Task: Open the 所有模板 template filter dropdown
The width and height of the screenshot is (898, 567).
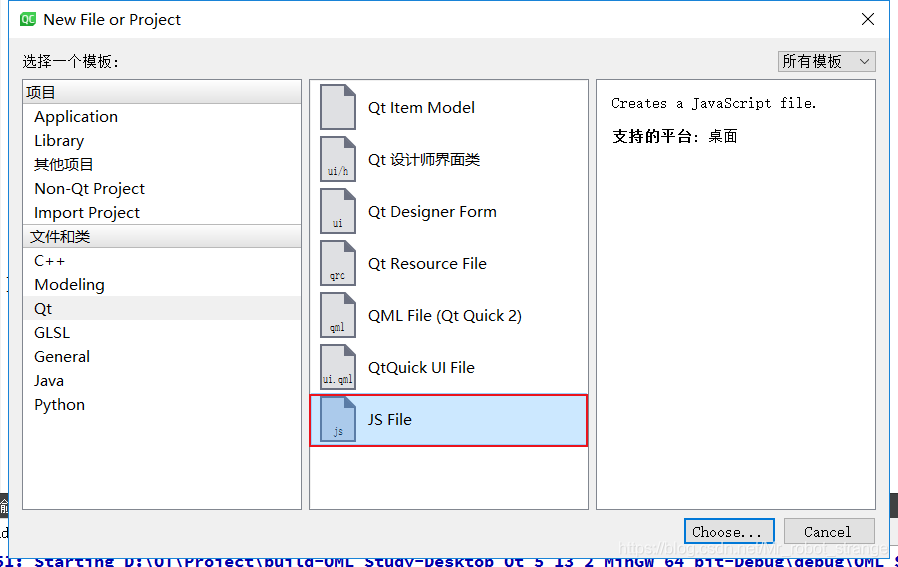Action: 826,61
